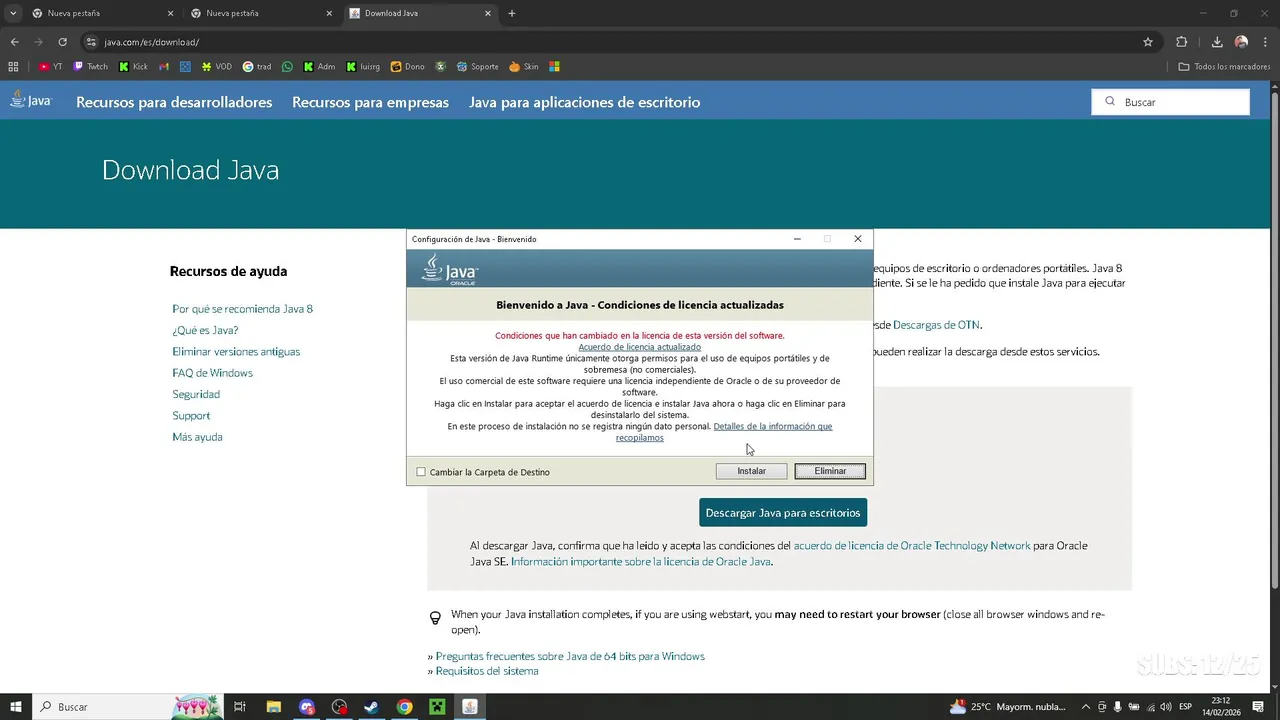Open Steam from the taskbar
Image resolution: width=1280 pixels, height=720 pixels.
tap(371, 707)
